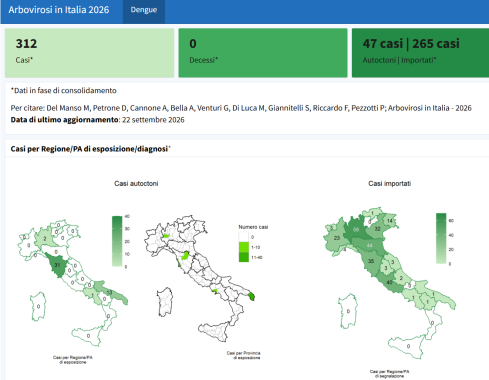Screen dimensions: 489x380
Task: Select the highlighted province in Tuscany on province map
Action: click(185, 256)
